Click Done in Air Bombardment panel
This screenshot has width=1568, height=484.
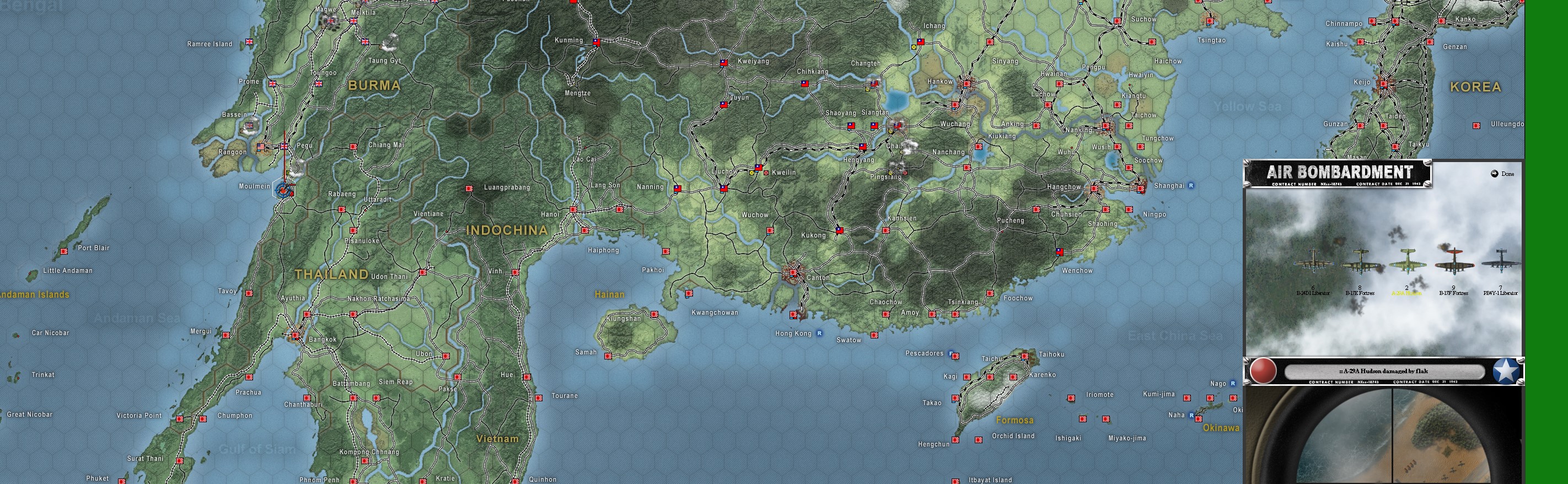coord(1502,174)
